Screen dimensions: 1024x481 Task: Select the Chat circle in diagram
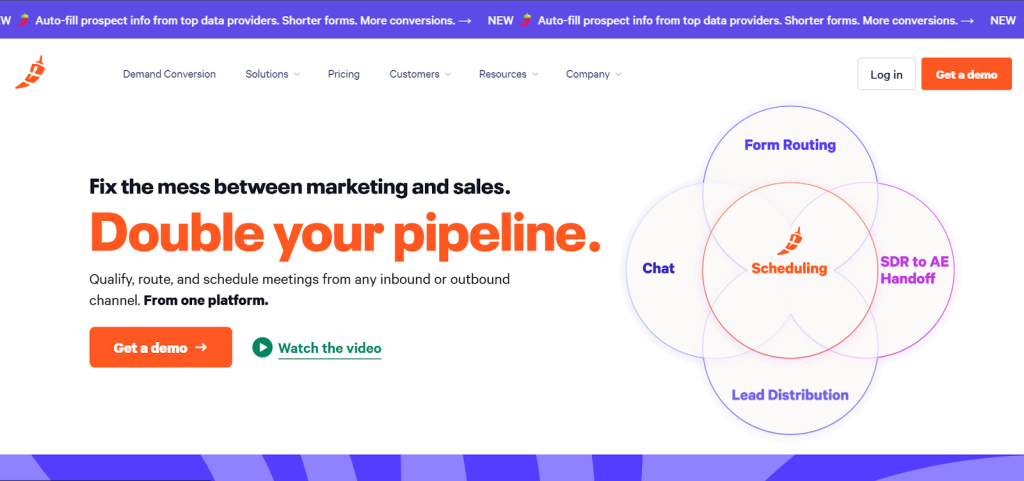click(658, 268)
